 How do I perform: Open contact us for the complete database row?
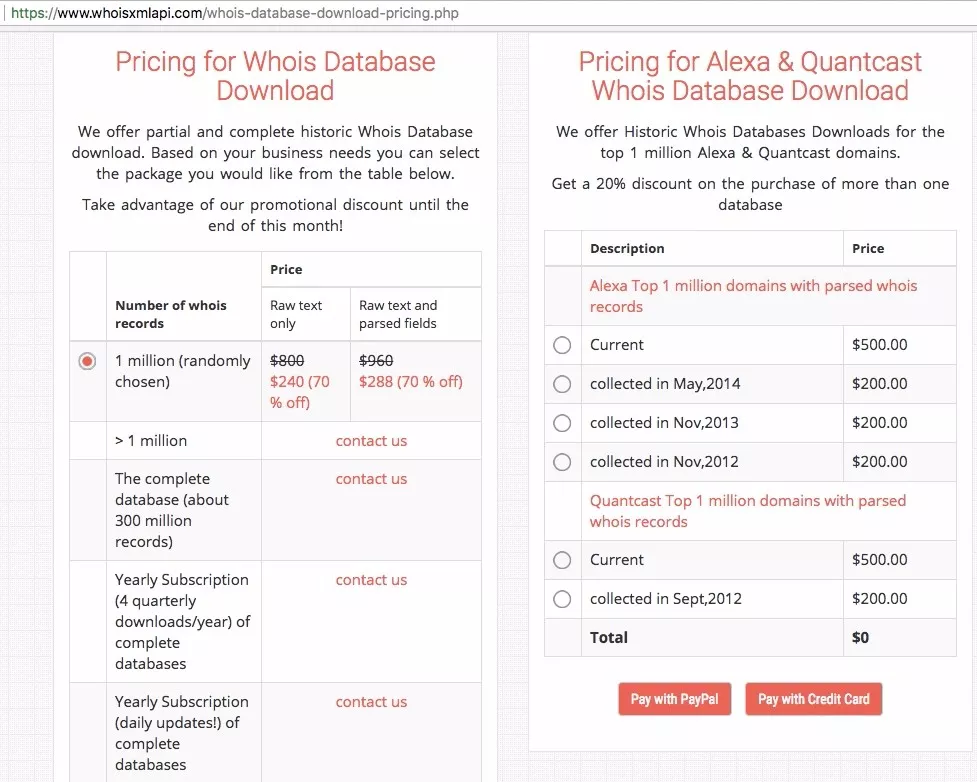click(371, 479)
